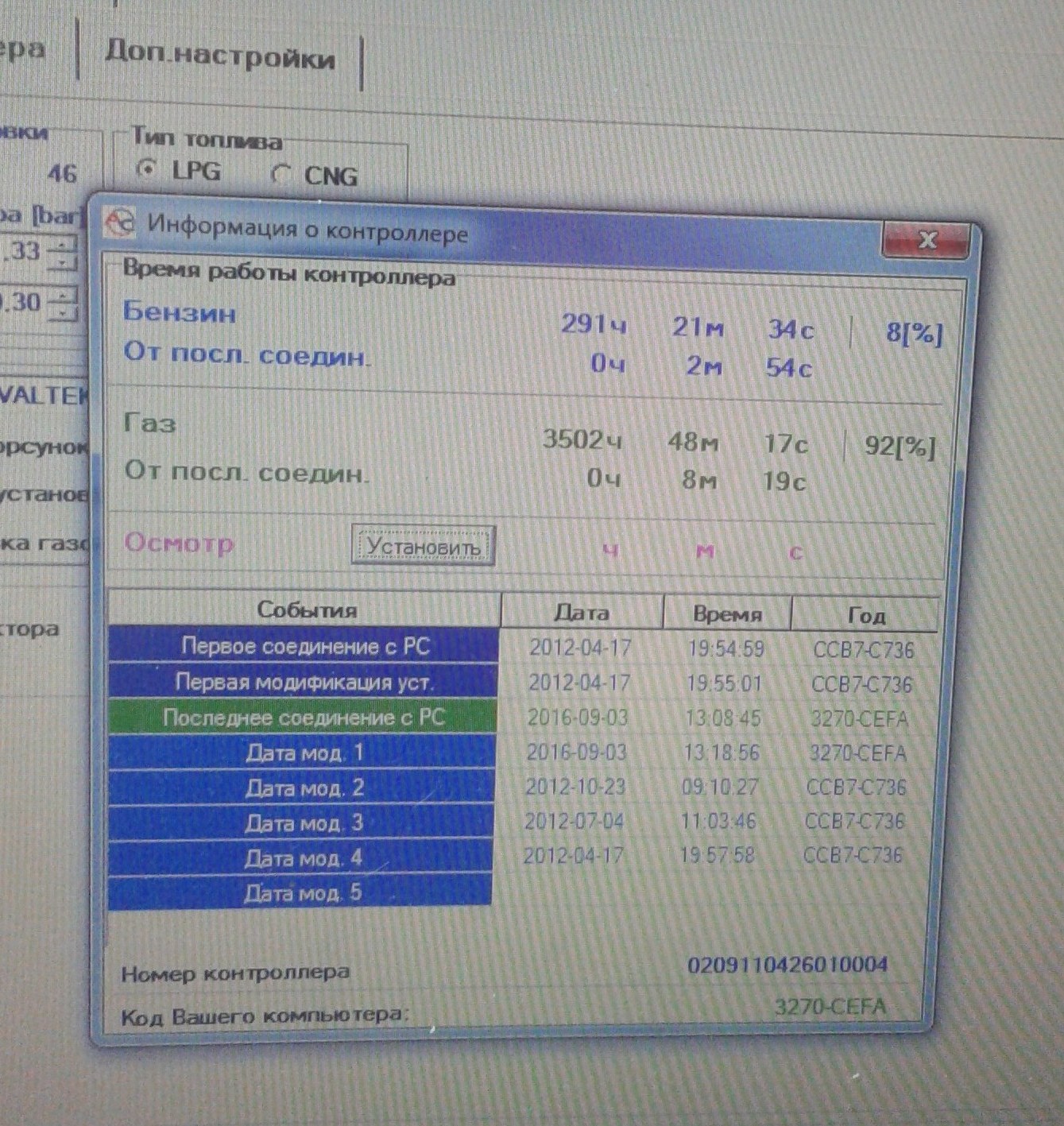Image resolution: width=1064 pixels, height=1126 pixels.
Task: Click the date cell 2012-07-04
Action: point(574,821)
